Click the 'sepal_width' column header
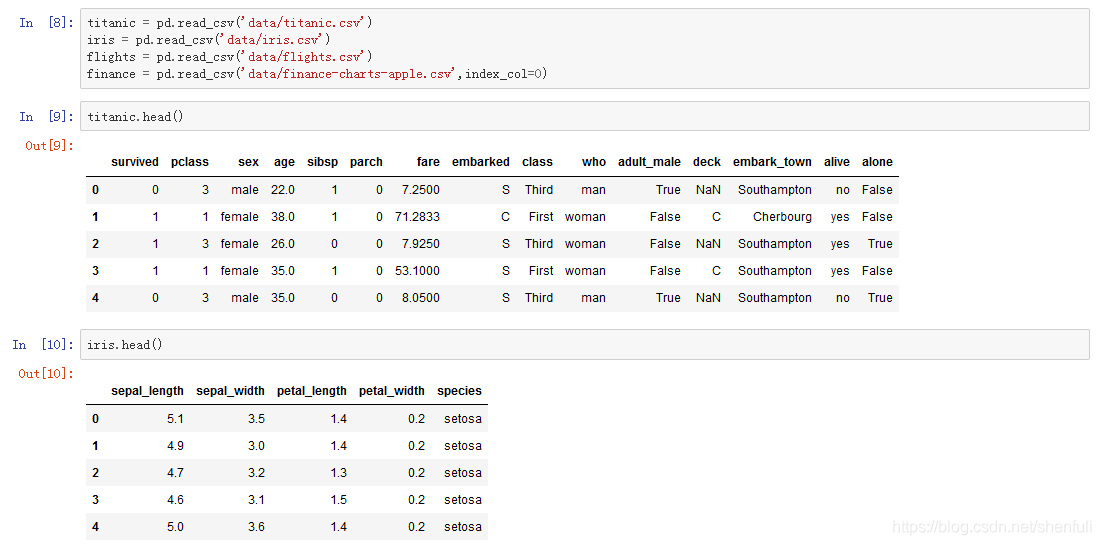1101x545 pixels. tap(230, 391)
